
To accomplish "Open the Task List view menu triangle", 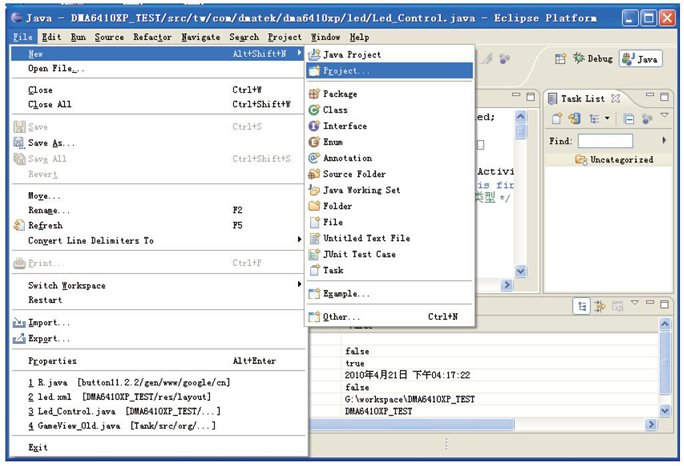I will click(x=664, y=115).
